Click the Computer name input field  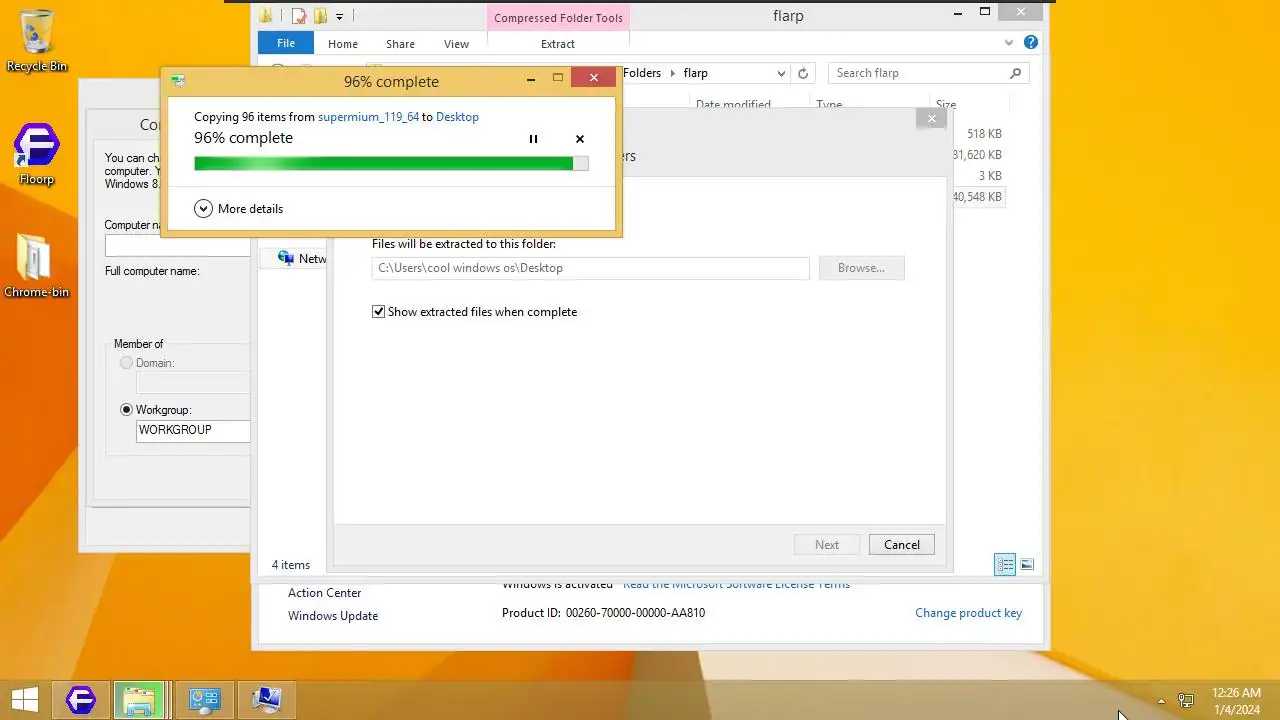[177, 246]
